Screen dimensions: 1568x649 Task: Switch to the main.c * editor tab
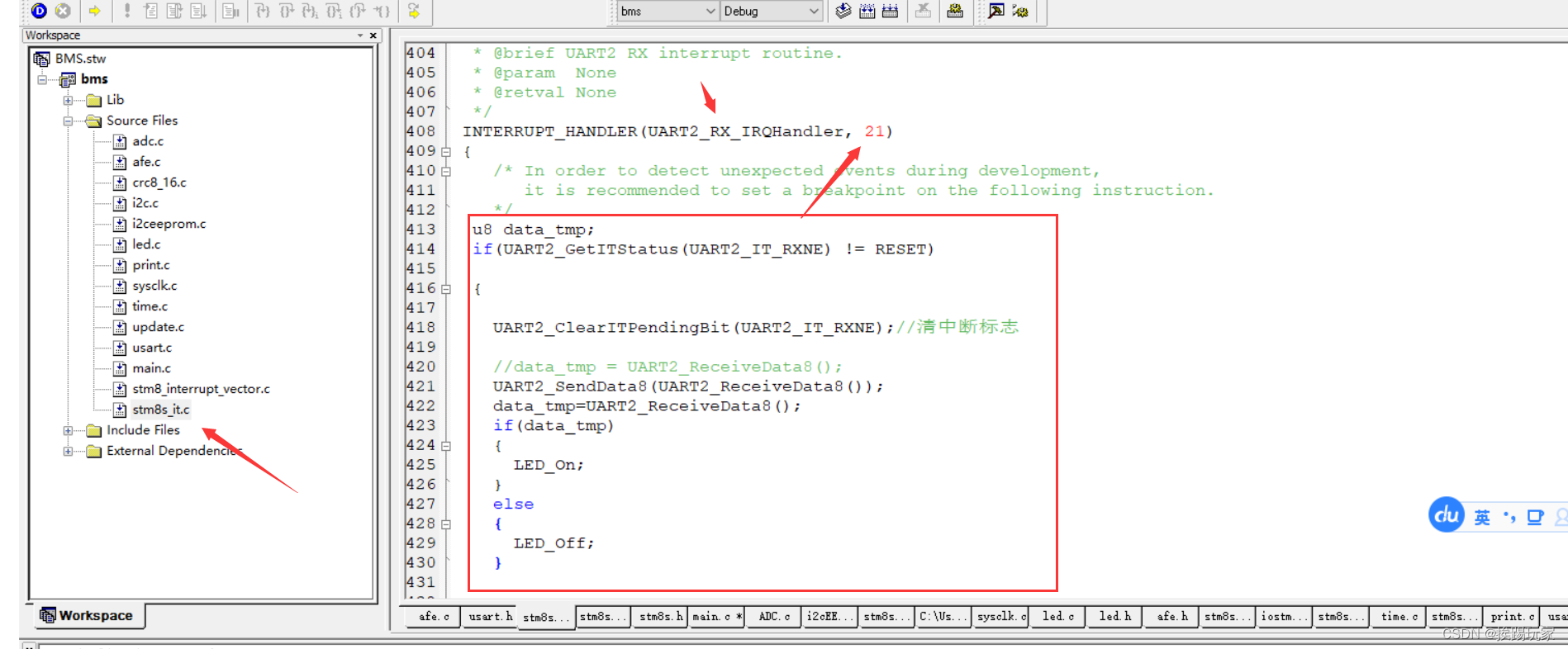point(716,617)
